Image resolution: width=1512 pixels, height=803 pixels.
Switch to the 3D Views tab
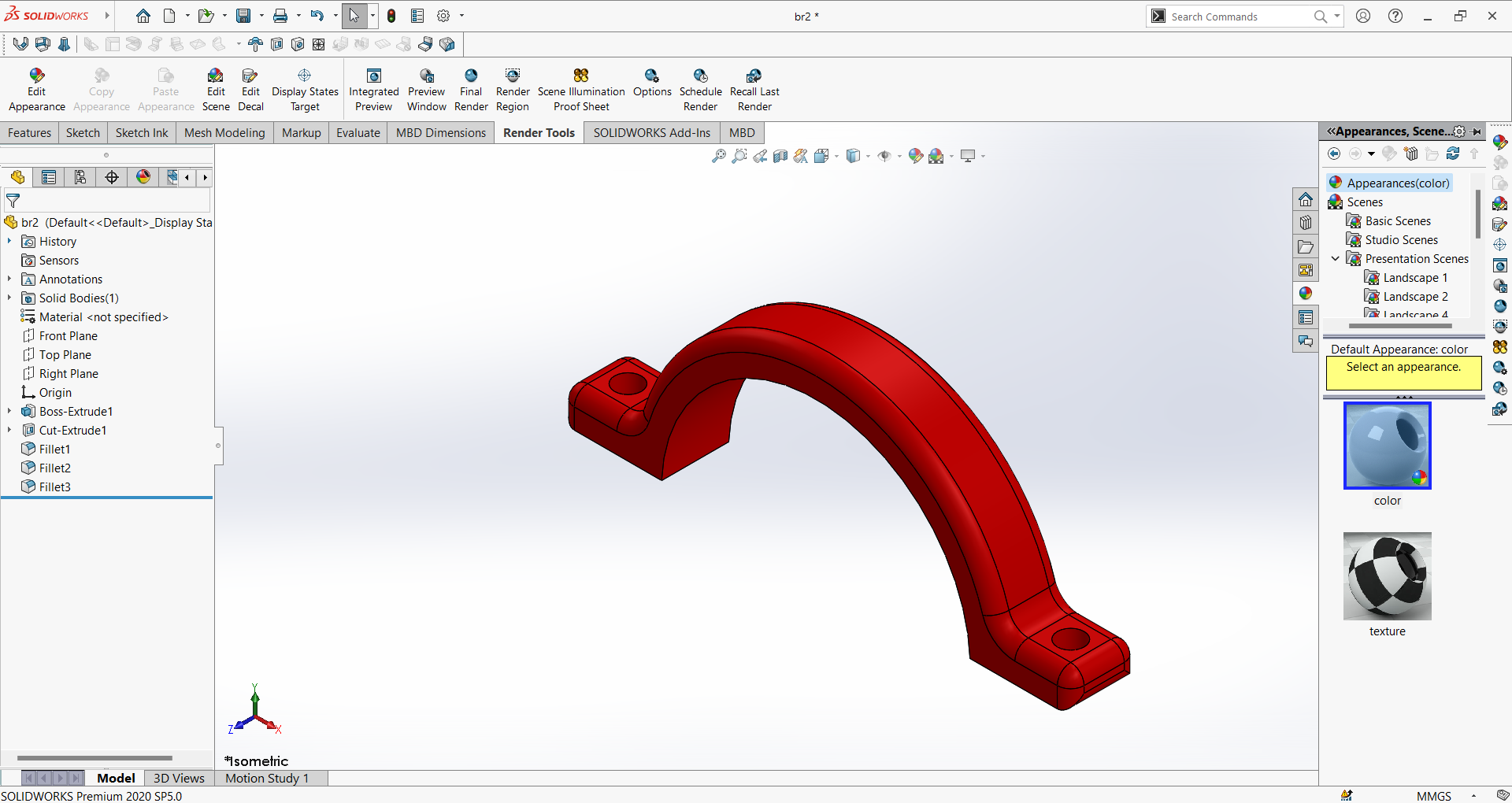click(179, 778)
